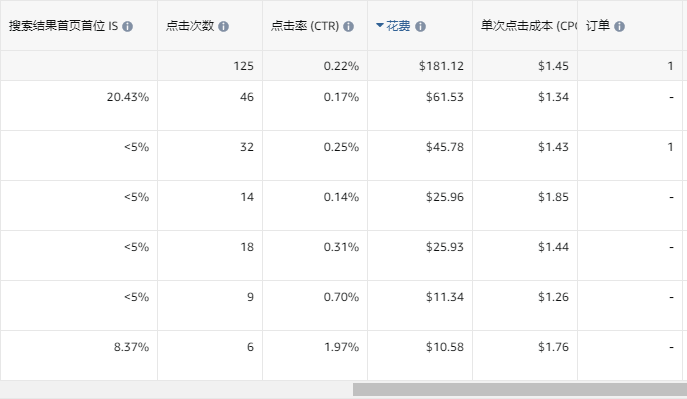Select the 8.37% impression share cell
This screenshot has height=399, width=687.
[79, 356]
